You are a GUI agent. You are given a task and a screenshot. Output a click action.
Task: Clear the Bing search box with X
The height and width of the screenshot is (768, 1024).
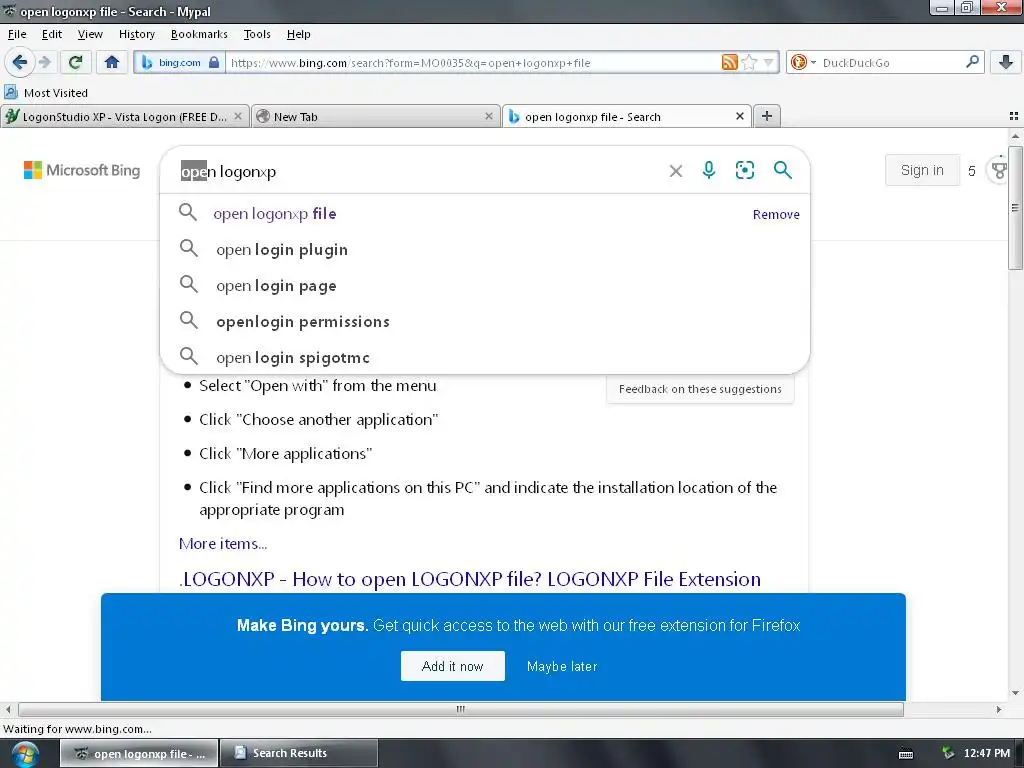[676, 171]
